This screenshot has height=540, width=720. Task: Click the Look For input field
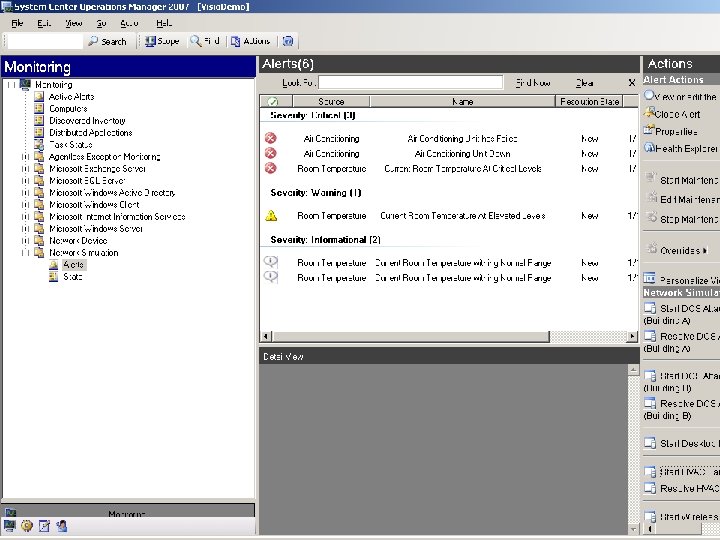pyautogui.click(x=411, y=83)
